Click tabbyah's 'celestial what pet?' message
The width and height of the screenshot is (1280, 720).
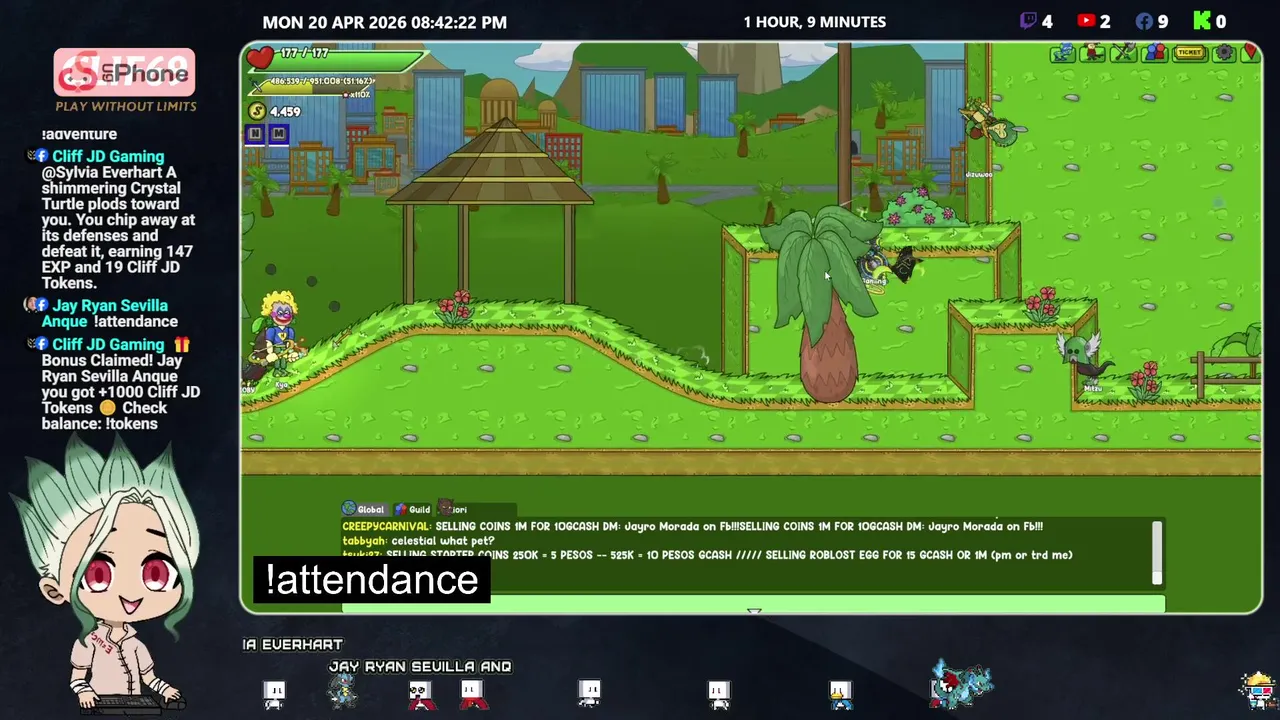[418, 541]
